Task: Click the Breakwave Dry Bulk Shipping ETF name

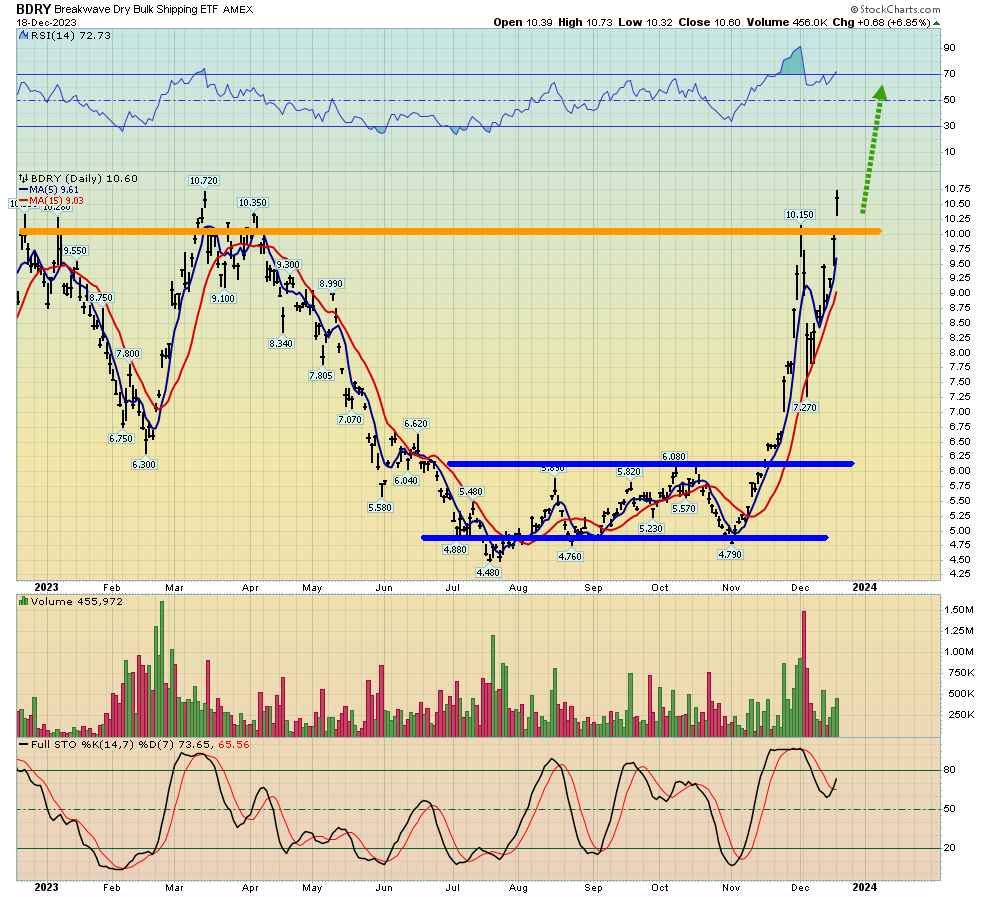Action: click(x=136, y=9)
